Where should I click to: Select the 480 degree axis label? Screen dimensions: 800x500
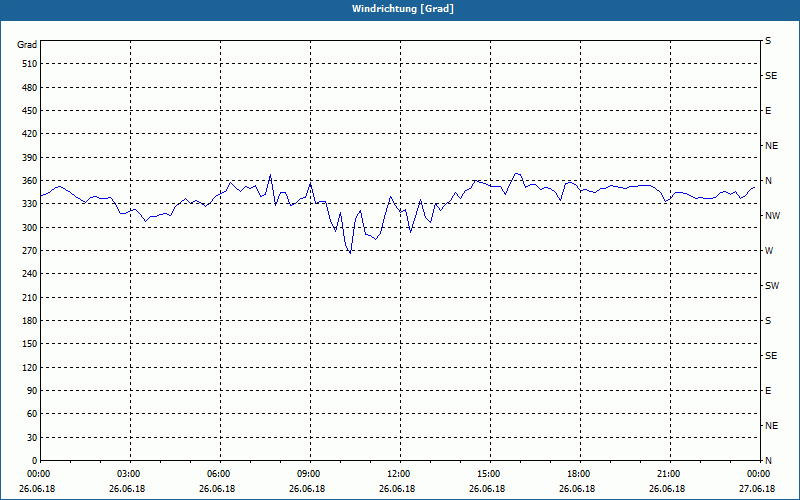click(x=30, y=87)
